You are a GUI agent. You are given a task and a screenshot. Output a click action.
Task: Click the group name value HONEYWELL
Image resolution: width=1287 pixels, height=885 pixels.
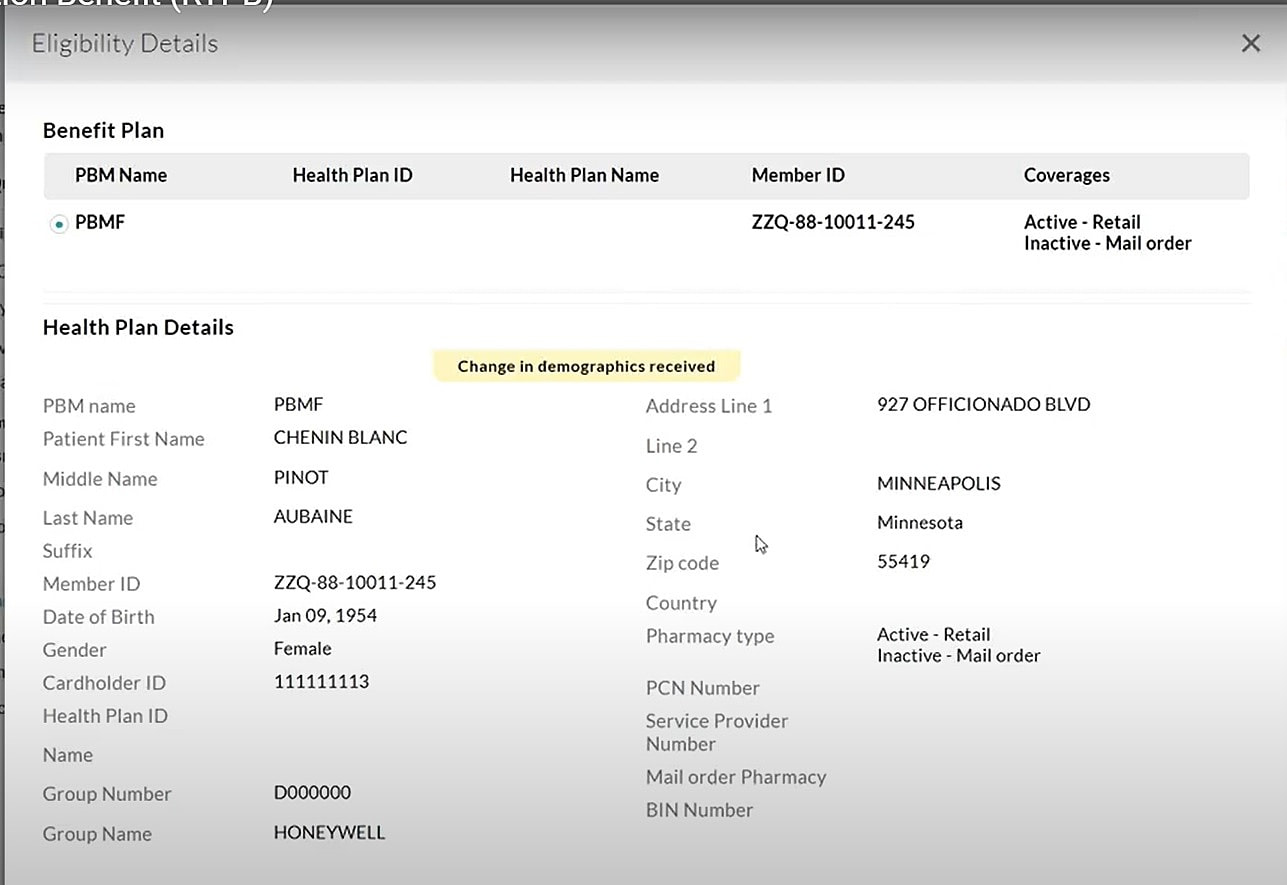tap(329, 832)
